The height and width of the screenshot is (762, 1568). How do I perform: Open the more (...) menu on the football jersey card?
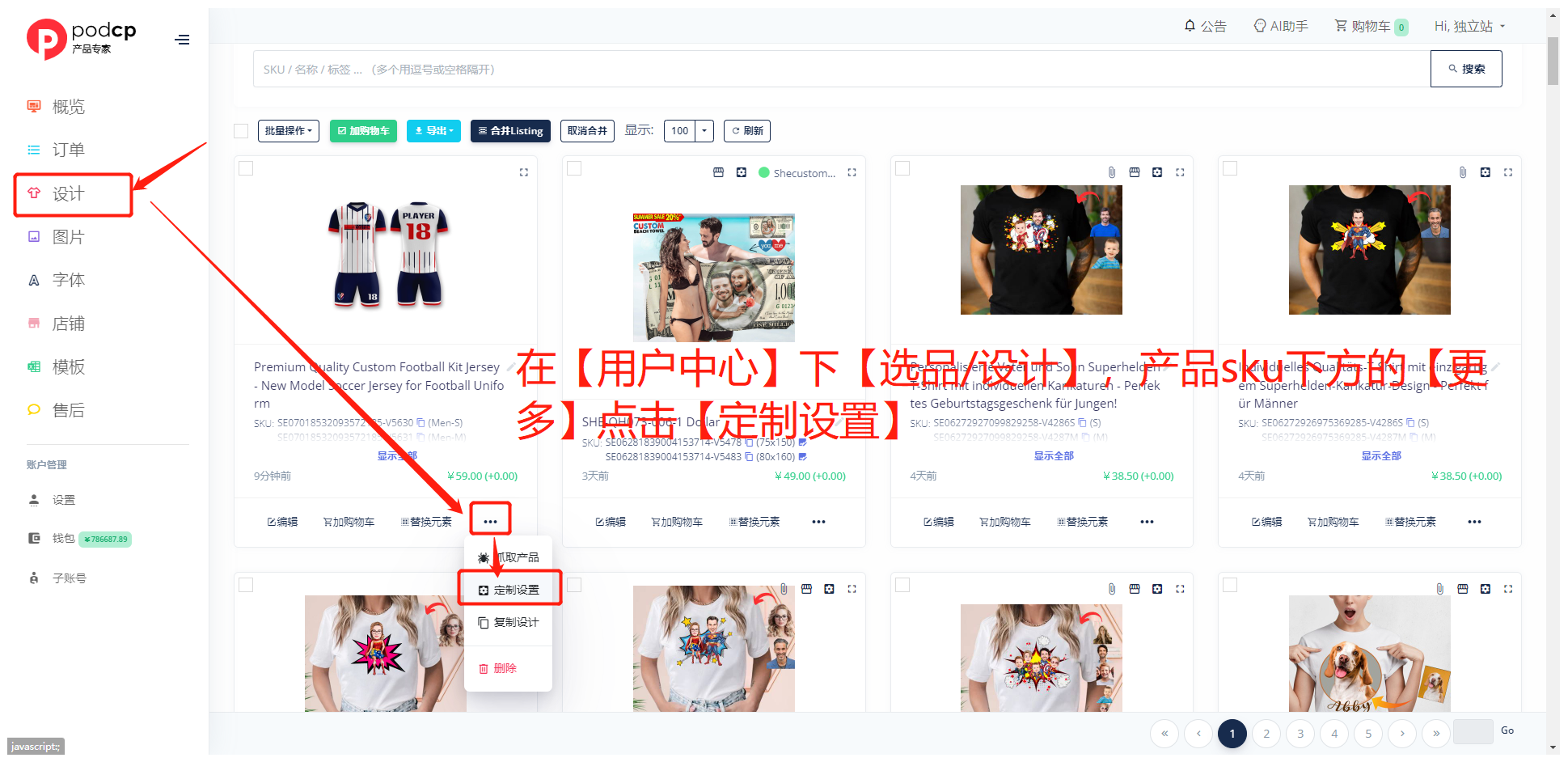[490, 522]
